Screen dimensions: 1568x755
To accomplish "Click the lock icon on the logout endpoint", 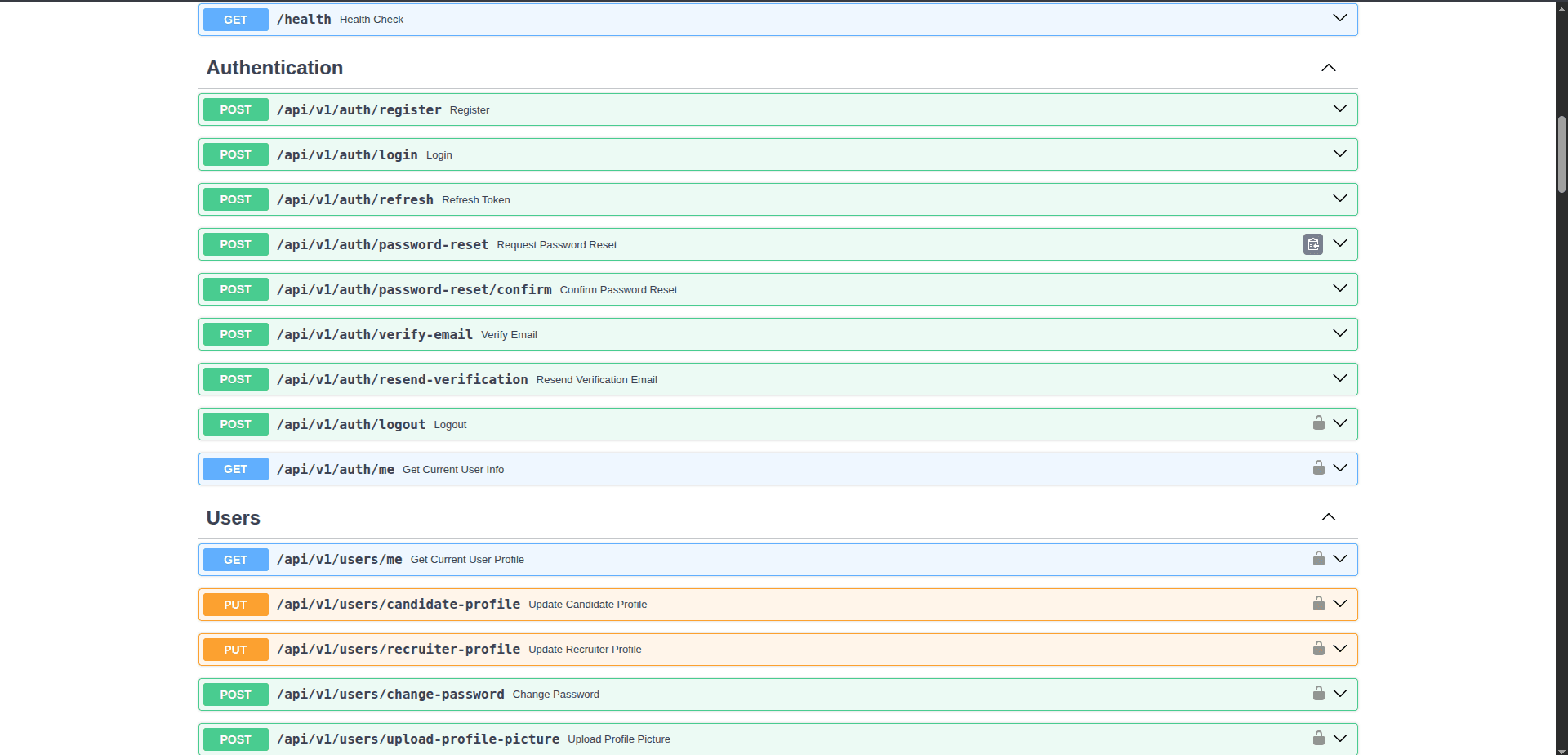I will point(1318,423).
